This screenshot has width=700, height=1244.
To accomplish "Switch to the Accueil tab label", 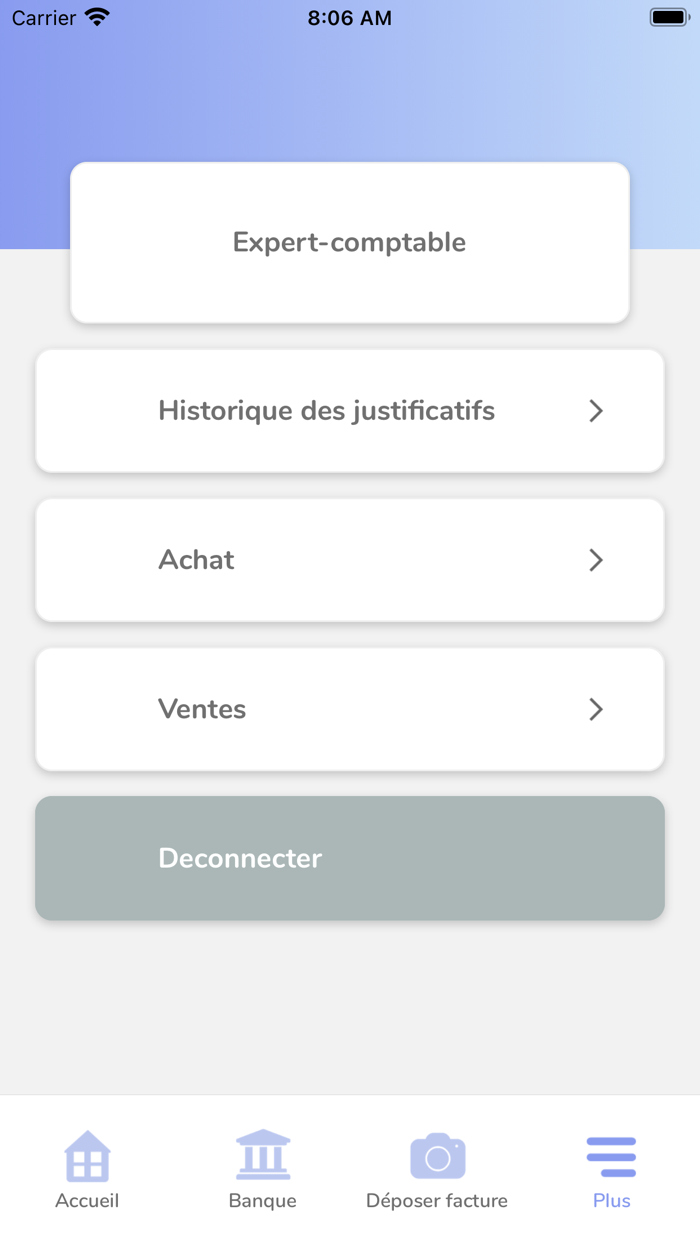I will point(87,1201).
